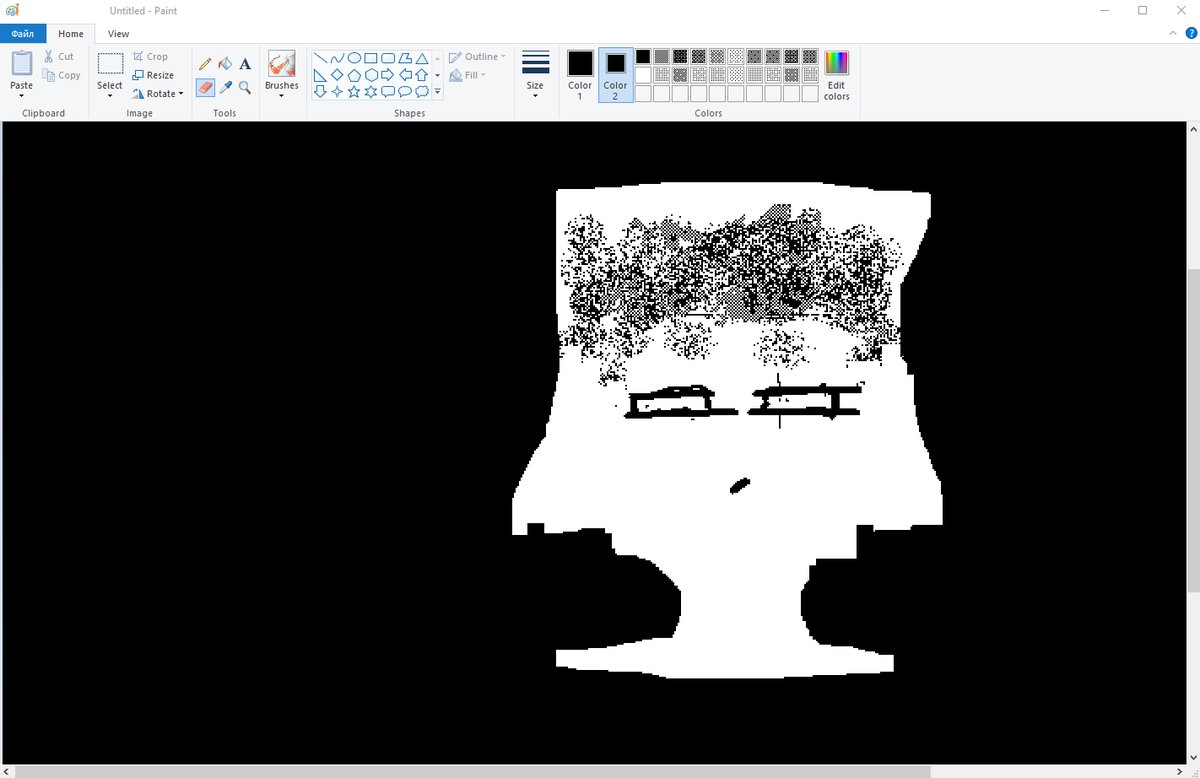Pick the solid white palette swatch
Screen dimensions: 1200x778
coord(643,75)
